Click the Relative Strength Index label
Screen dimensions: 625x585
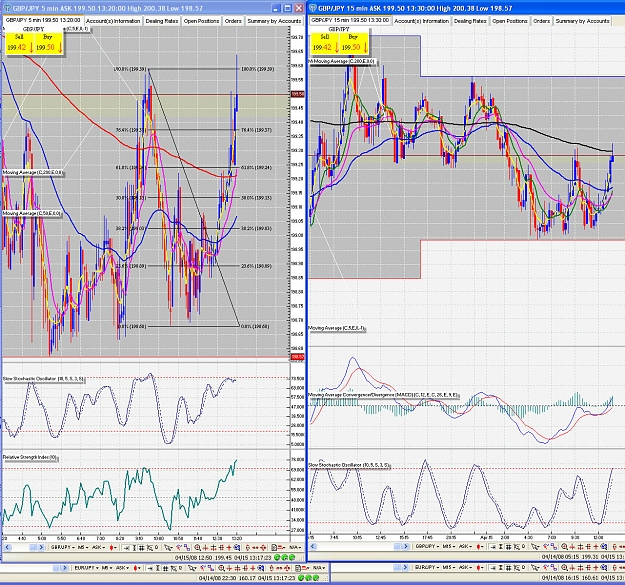(30, 458)
